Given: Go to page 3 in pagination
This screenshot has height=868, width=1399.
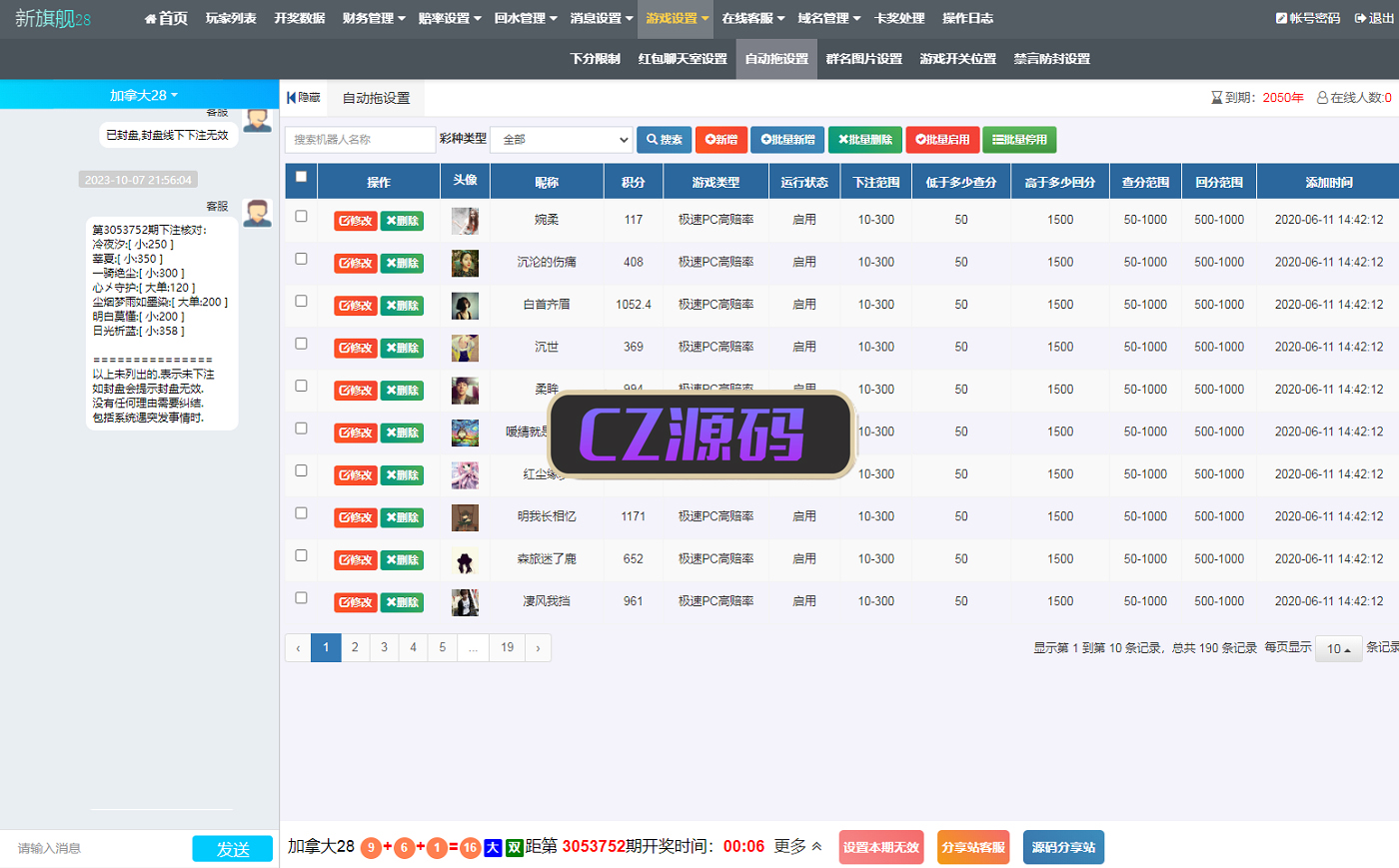Looking at the screenshot, I should [384, 647].
